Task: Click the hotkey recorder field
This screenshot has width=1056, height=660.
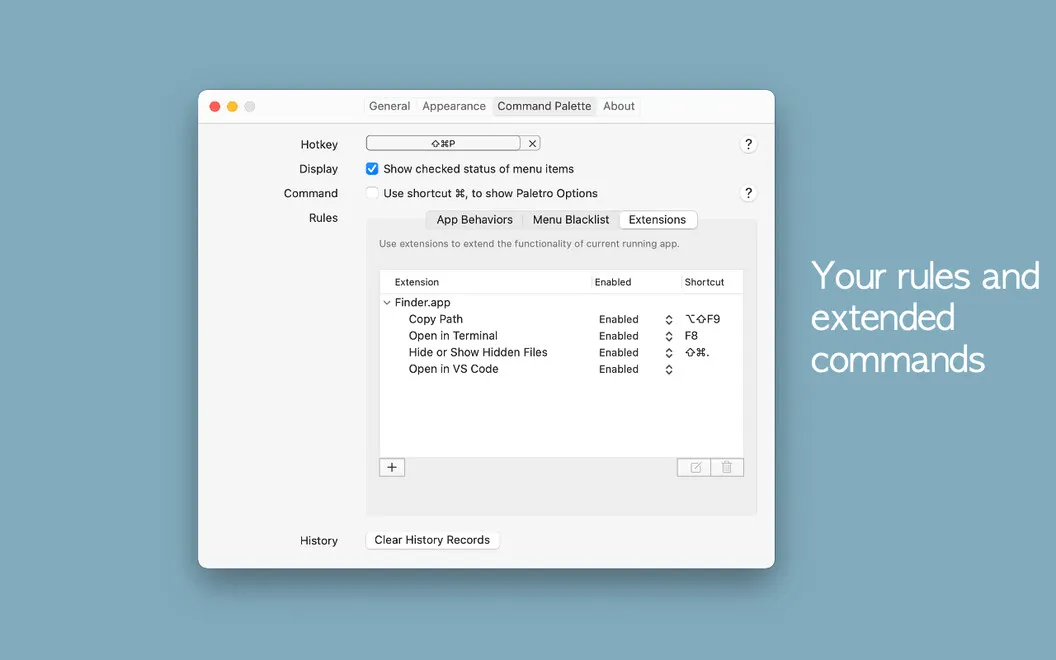Action: (443, 143)
